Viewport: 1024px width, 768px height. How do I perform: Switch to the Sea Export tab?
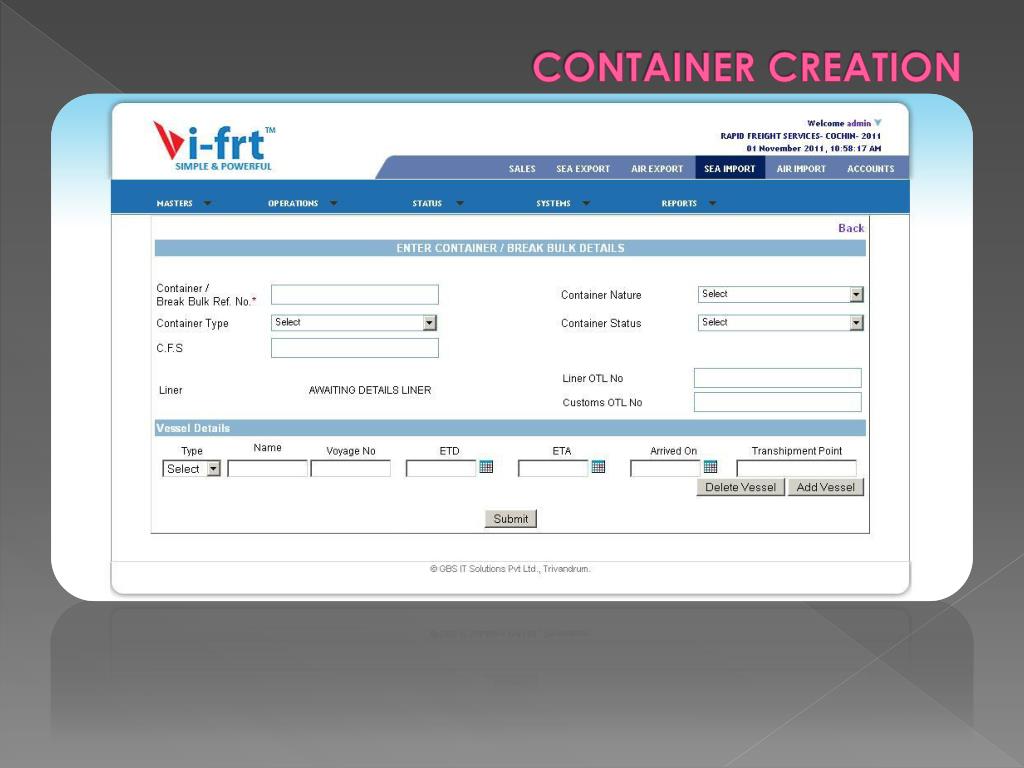pyautogui.click(x=583, y=168)
